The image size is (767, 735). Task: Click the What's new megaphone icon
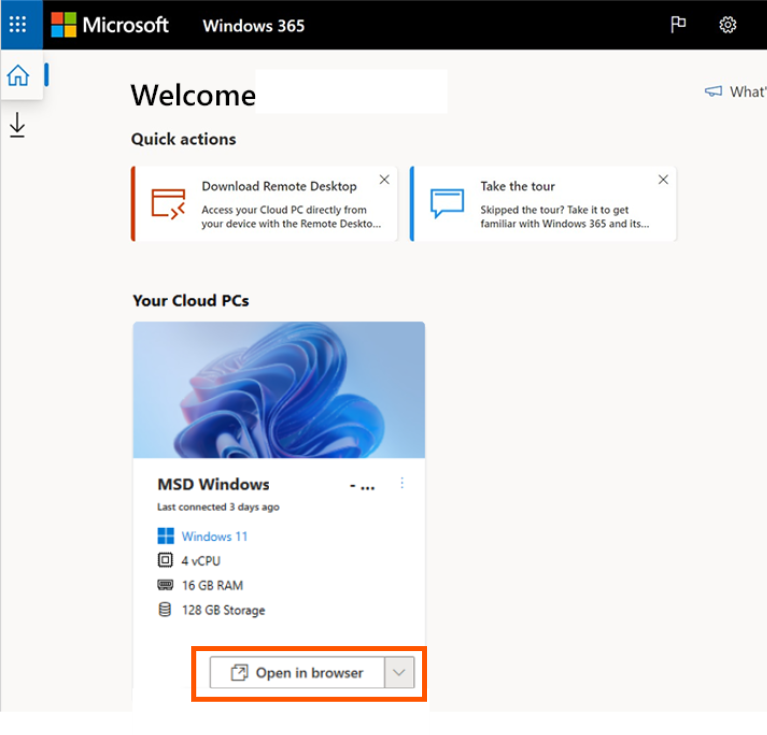coord(713,91)
